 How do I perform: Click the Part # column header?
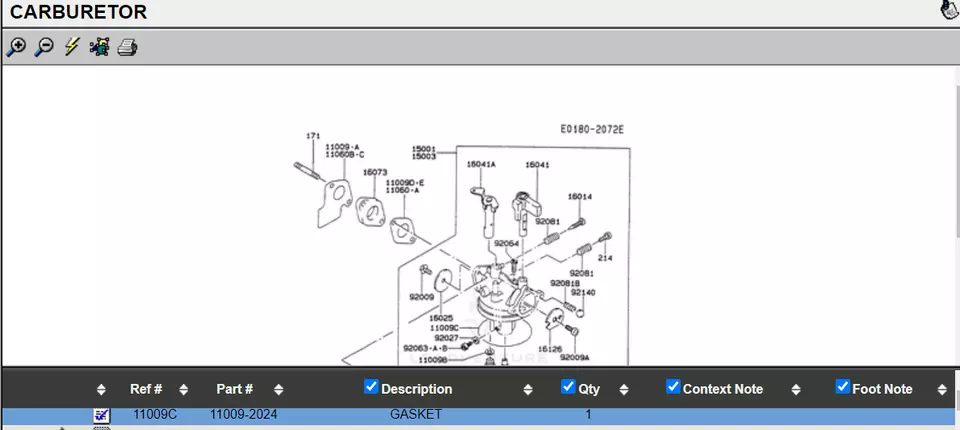click(234, 389)
